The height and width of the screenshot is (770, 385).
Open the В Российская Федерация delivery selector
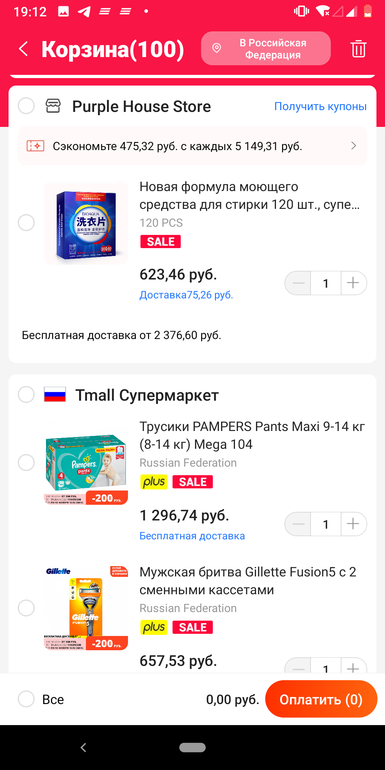coord(266,49)
